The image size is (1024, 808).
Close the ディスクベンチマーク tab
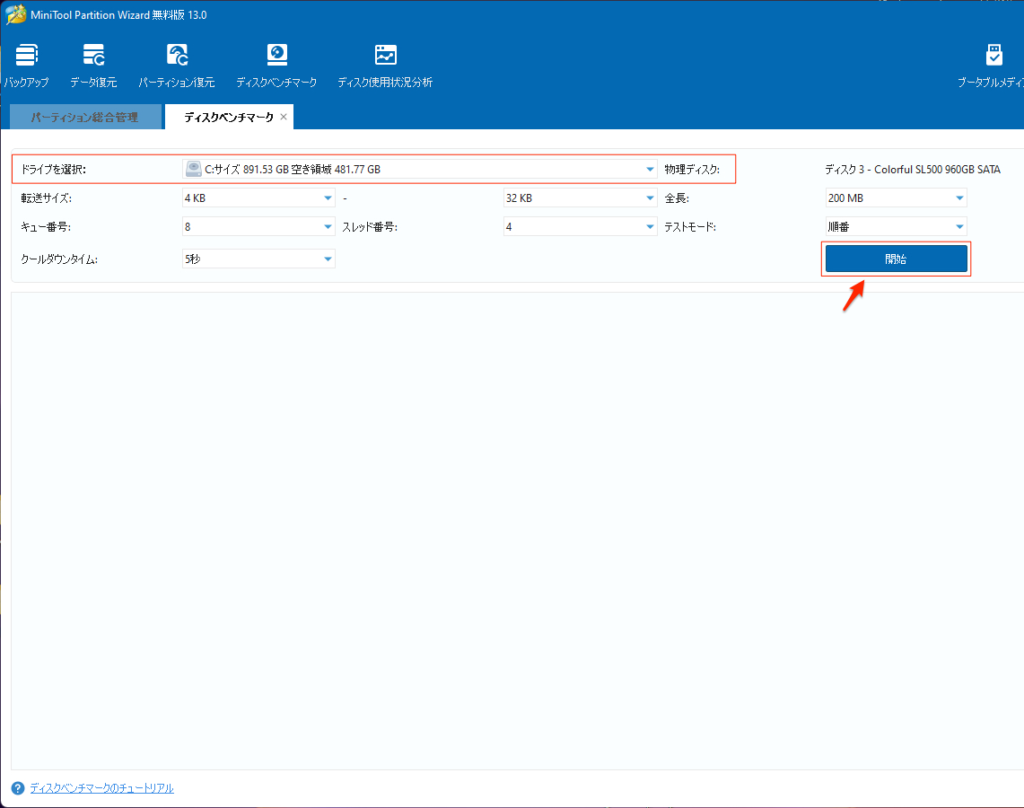283,117
